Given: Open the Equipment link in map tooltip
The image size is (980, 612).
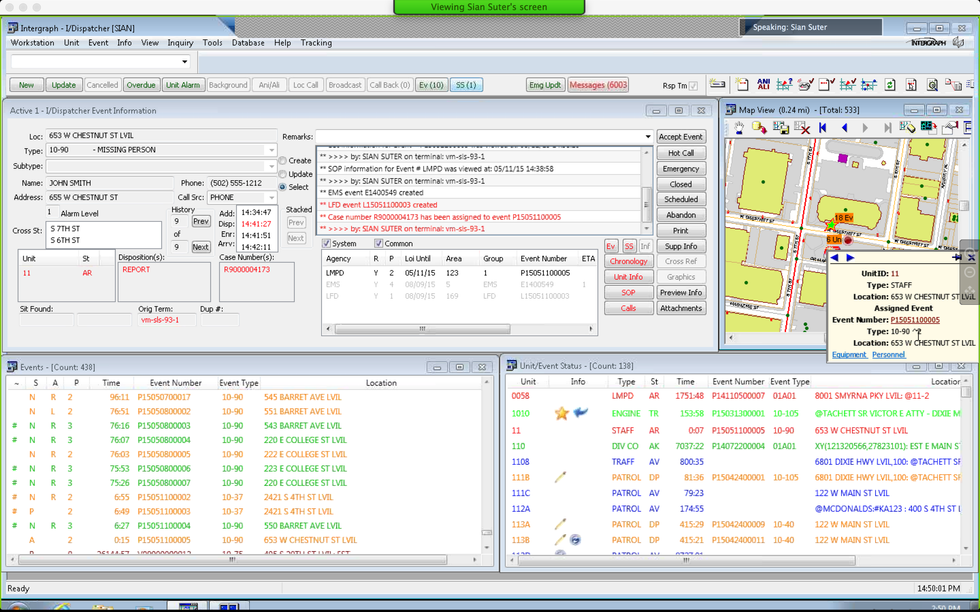Looking at the screenshot, I should coord(849,355).
